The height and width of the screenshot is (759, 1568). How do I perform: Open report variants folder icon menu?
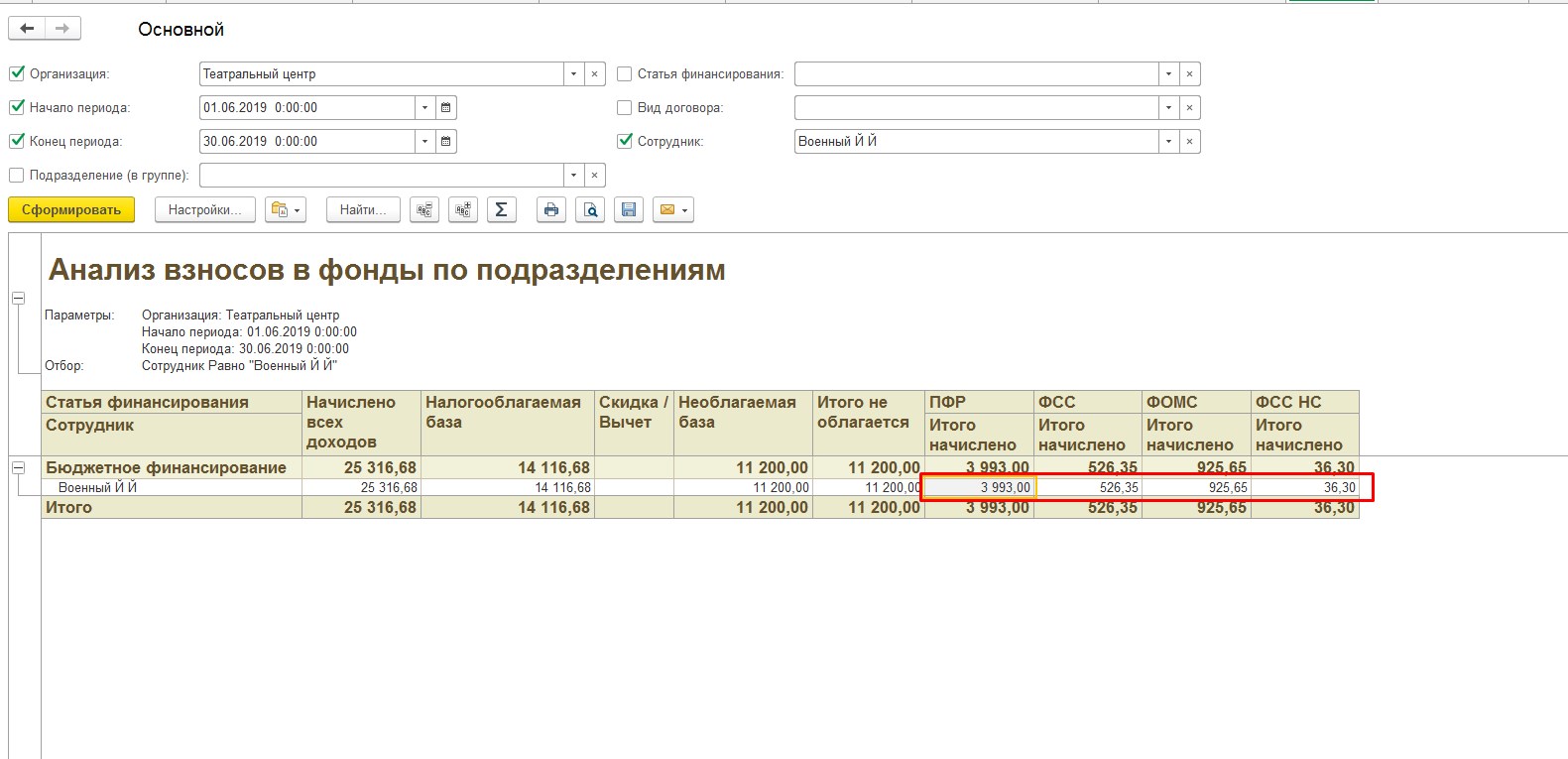(x=286, y=209)
